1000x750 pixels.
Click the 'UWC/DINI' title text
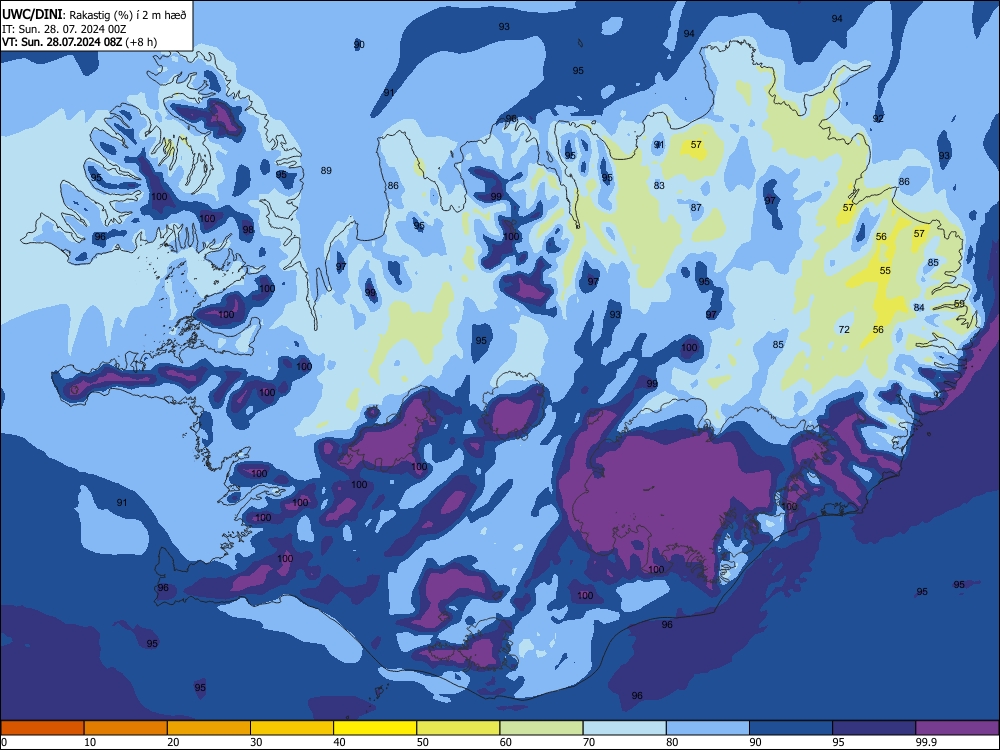point(32,14)
